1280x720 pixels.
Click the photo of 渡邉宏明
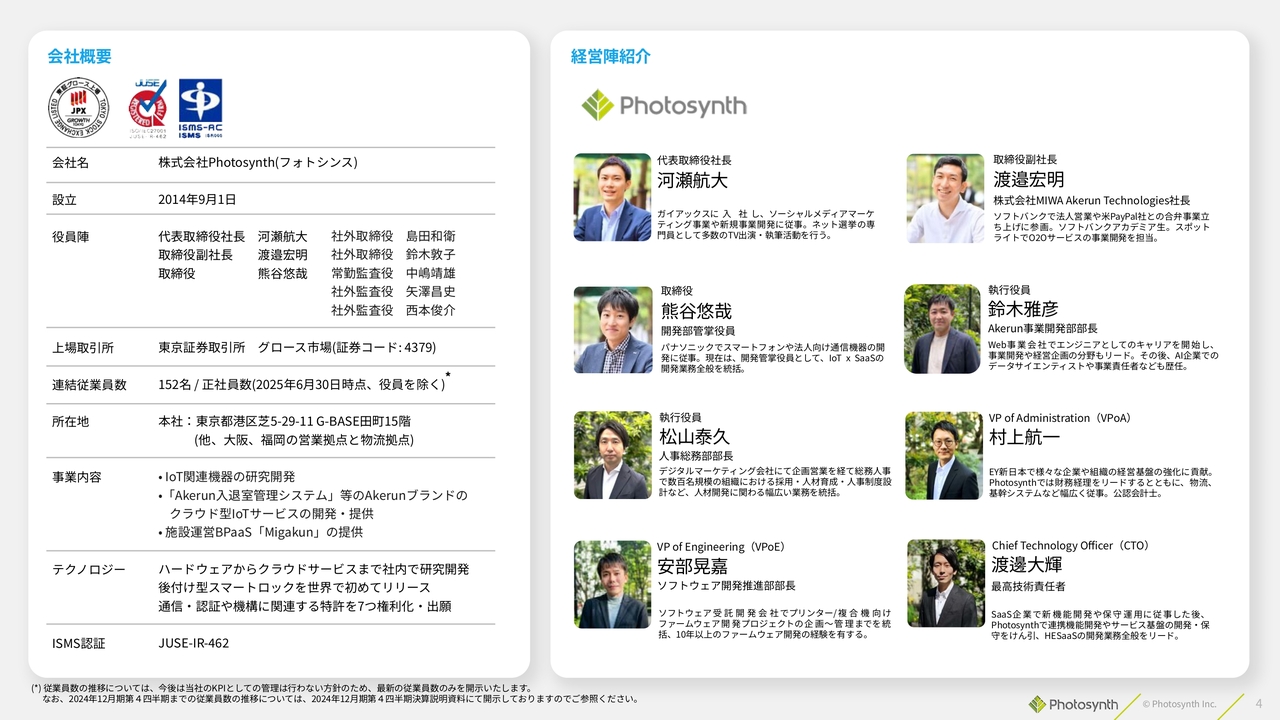point(945,198)
